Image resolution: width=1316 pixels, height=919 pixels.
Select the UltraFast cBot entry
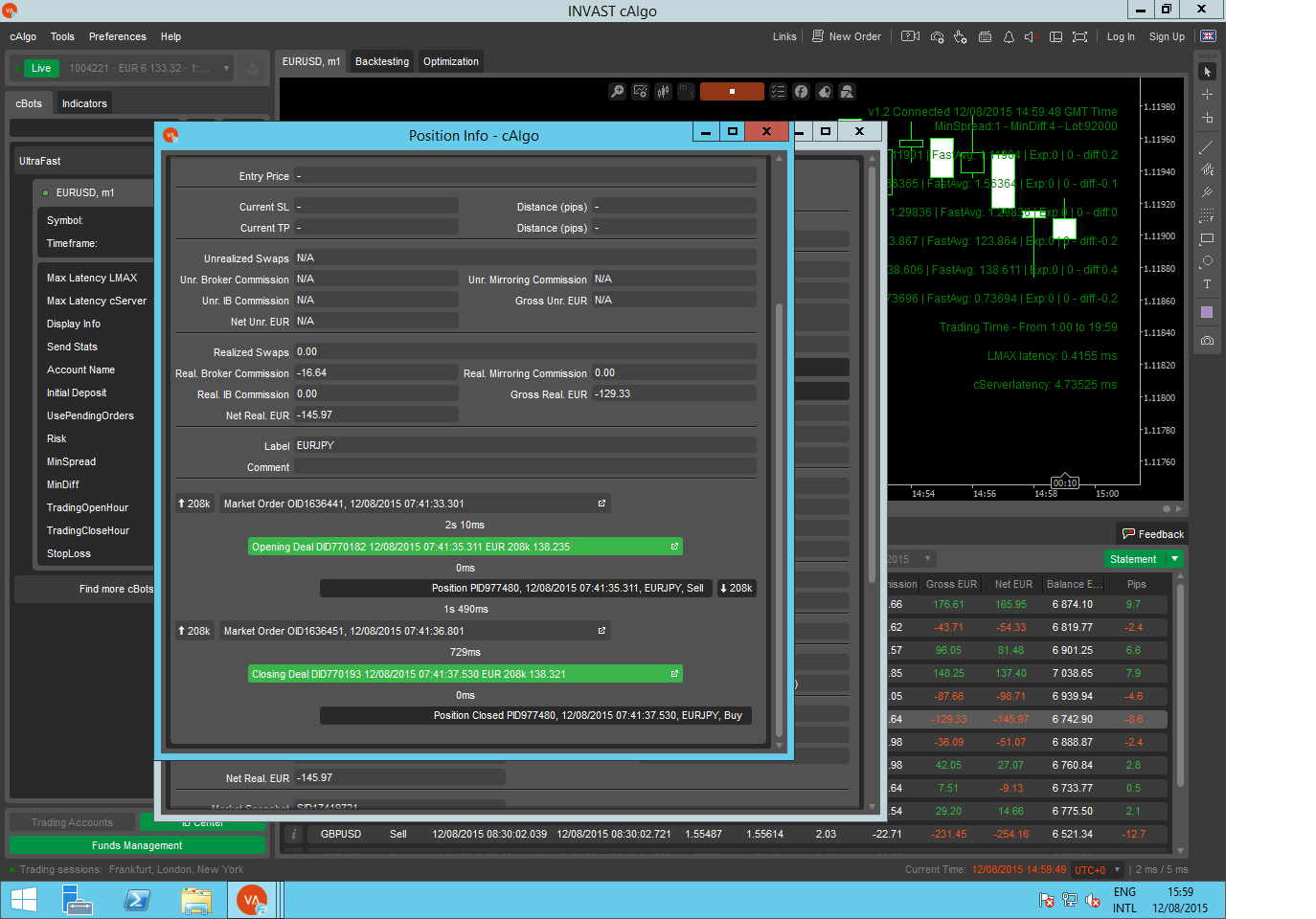(84, 161)
